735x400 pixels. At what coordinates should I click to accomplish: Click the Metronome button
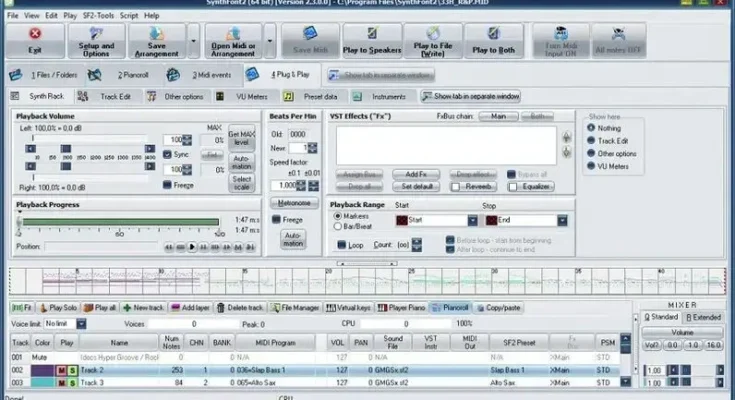pyautogui.click(x=294, y=202)
